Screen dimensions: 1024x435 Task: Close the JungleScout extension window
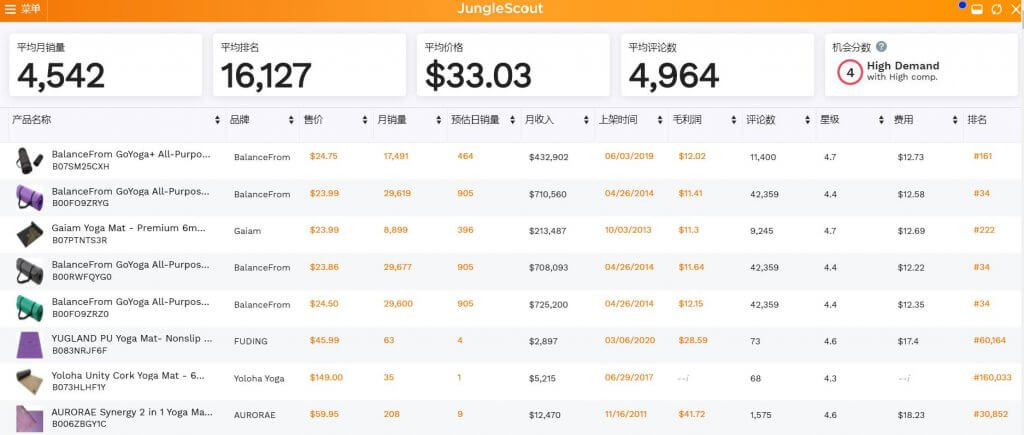tap(1016, 9)
